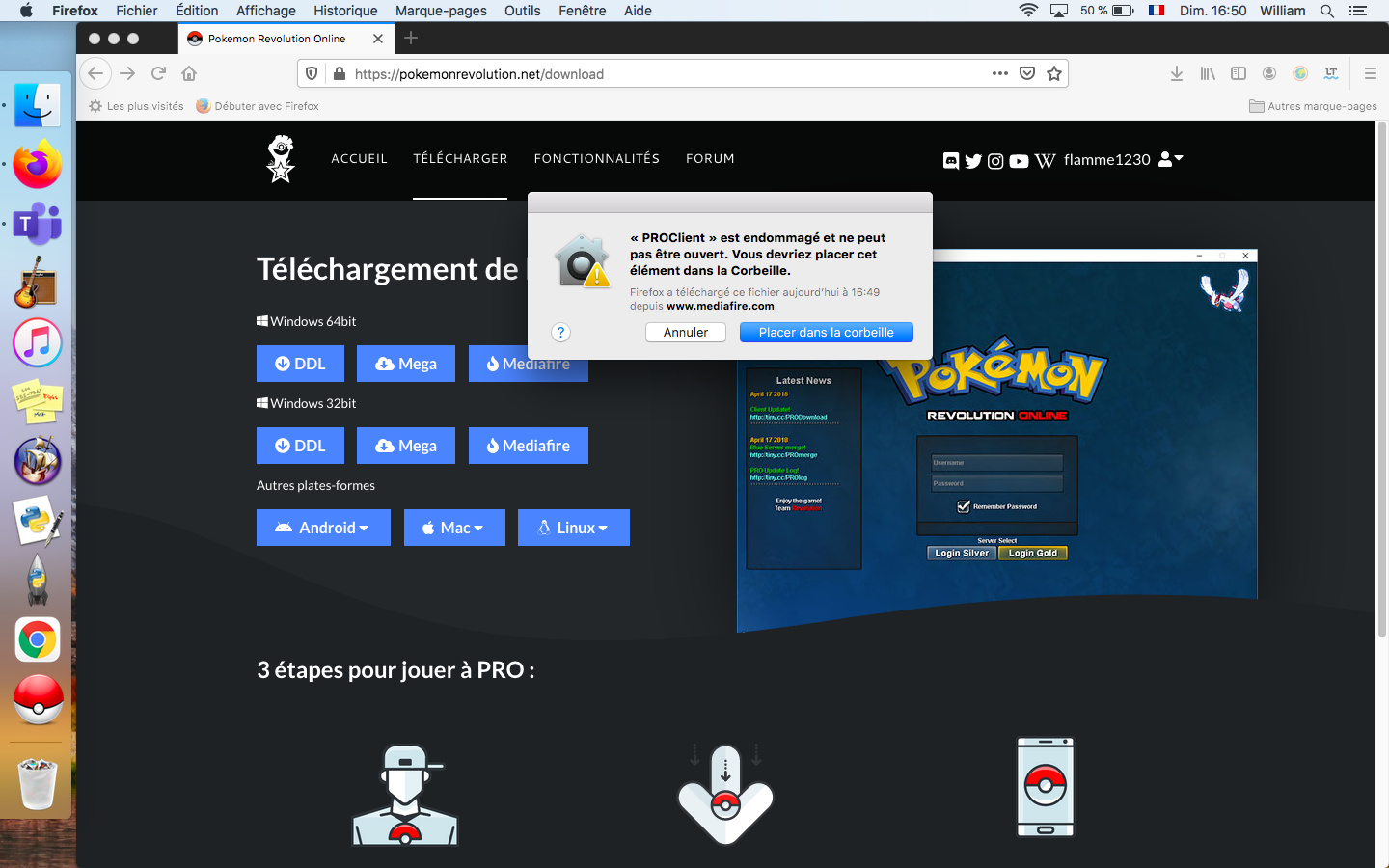Viewport: 1389px width, 868px height.
Task: Open the site's YouTube channel
Action: point(1019,161)
